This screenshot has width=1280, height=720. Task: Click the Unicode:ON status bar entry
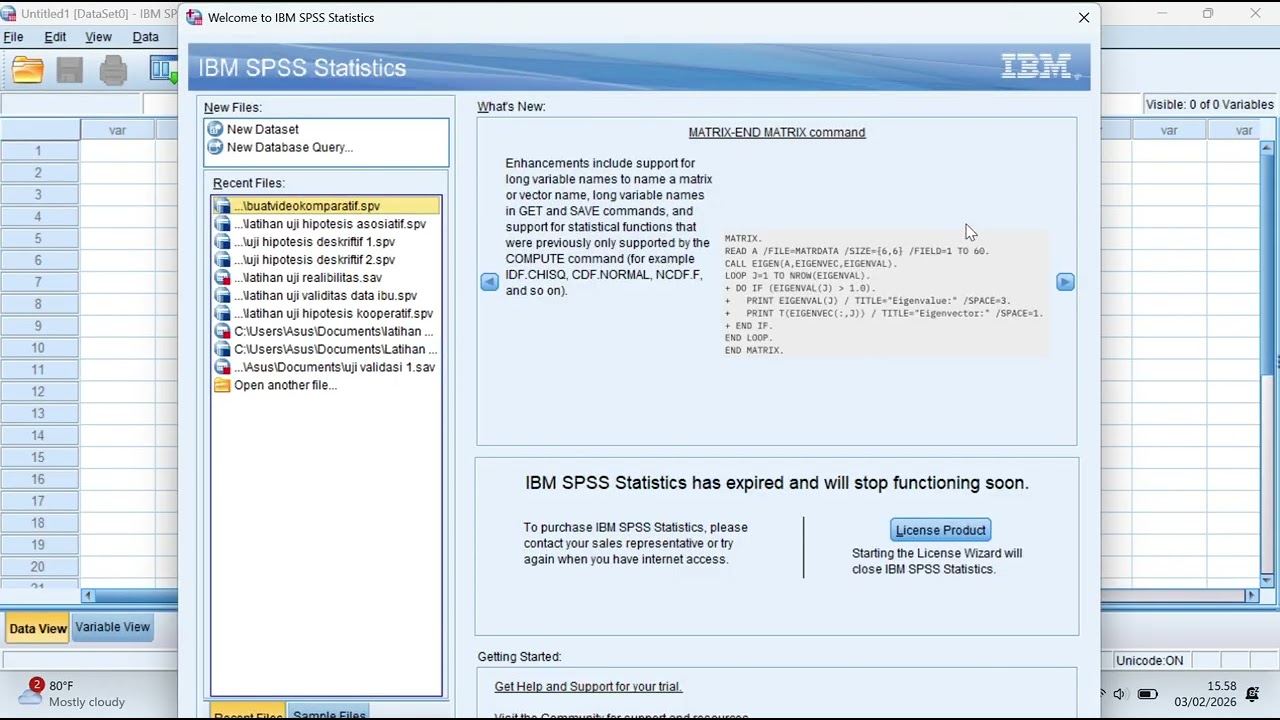tap(1149, 661)
